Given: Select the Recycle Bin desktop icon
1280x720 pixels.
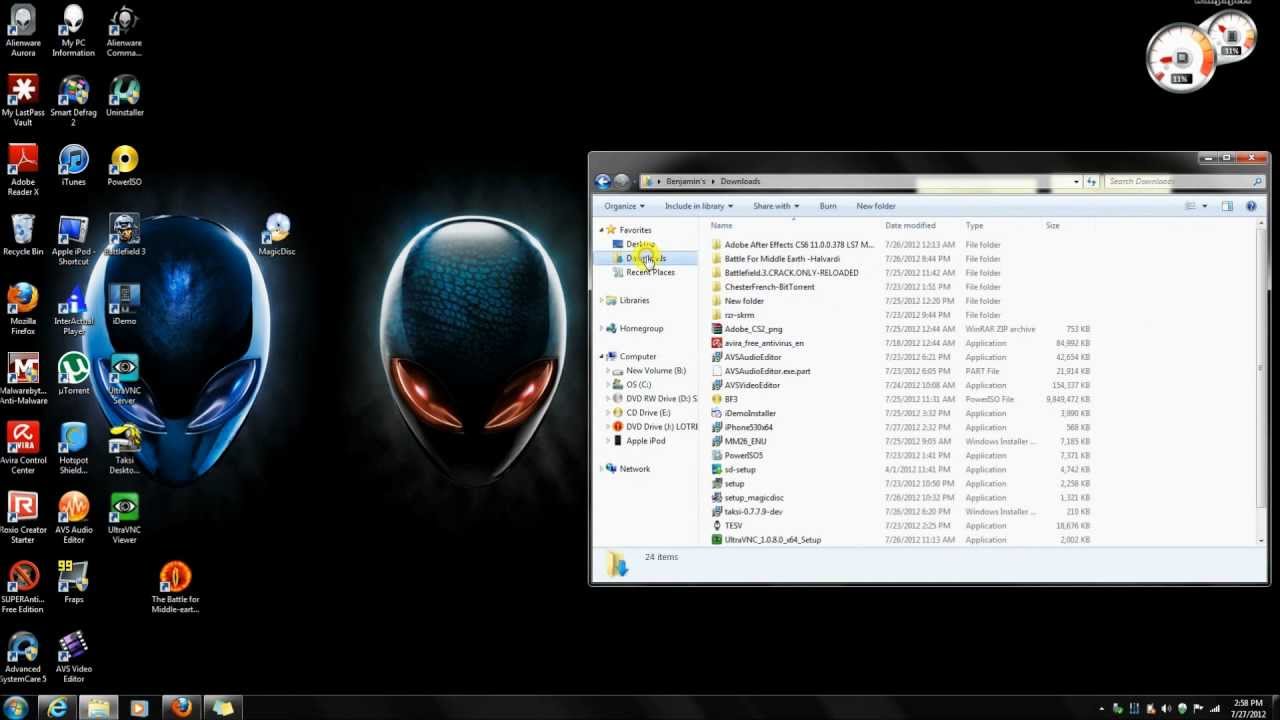Looking at the screenshot, I should tap(22, 235).
